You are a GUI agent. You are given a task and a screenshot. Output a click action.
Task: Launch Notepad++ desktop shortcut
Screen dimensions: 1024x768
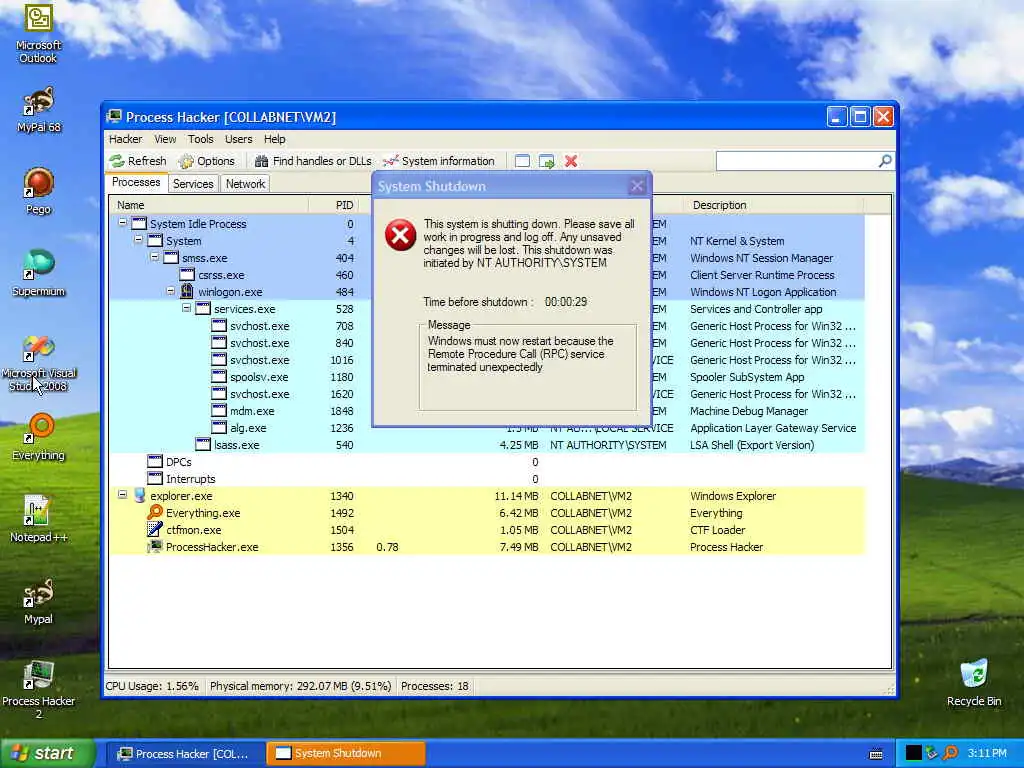39,519
